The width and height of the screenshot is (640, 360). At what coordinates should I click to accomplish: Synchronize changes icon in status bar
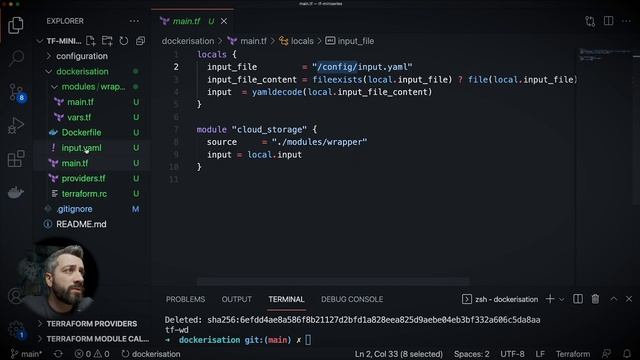point(58,354)
